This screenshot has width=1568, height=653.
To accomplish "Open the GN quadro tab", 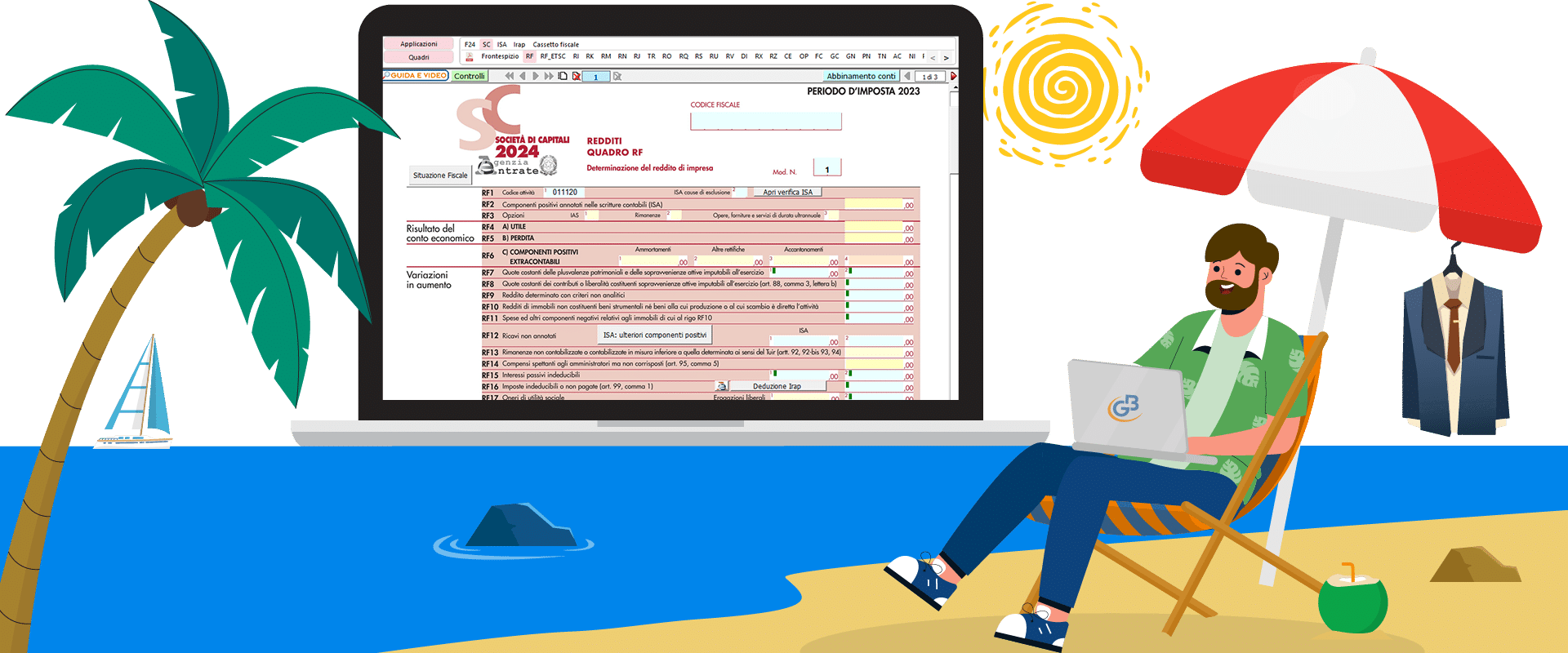I will [x=850, y=56].
